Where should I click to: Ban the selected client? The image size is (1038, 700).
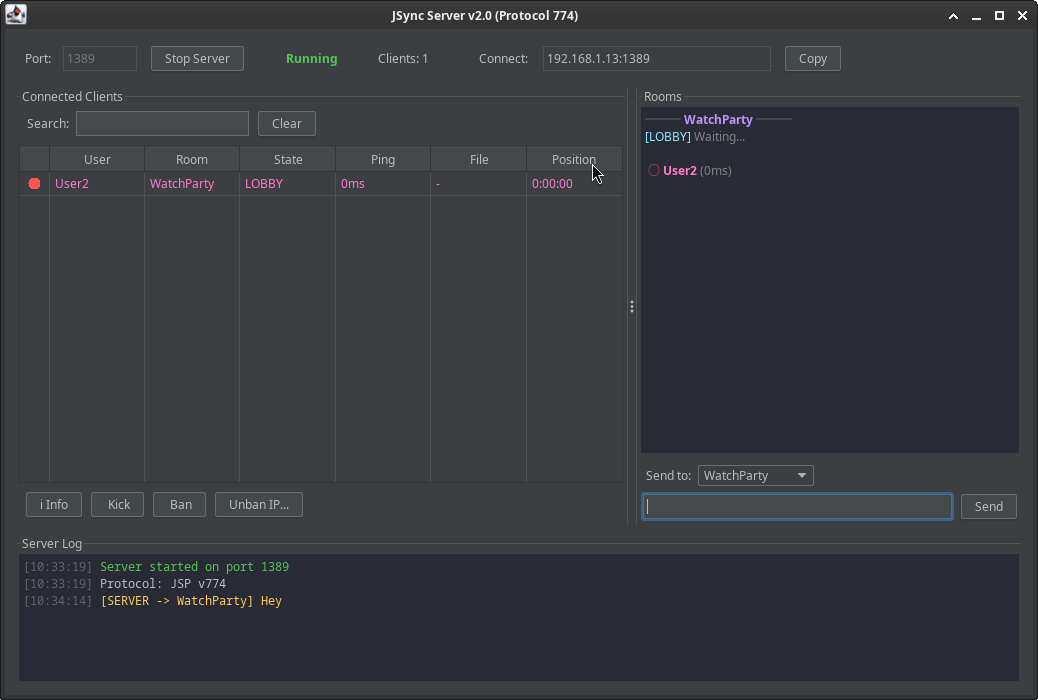tap(179, 505)
